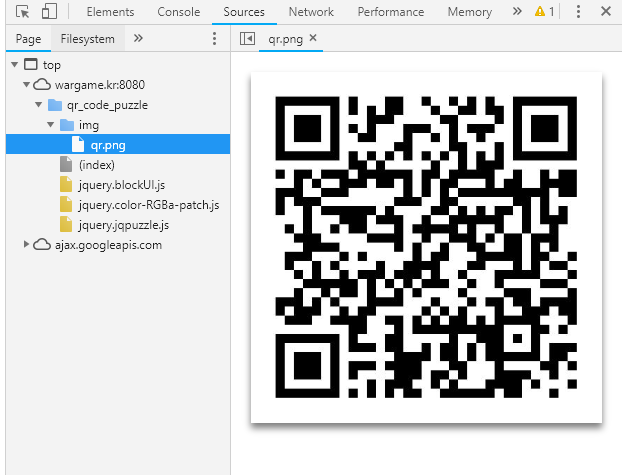
Task: Show more DevTools panels with top chevron
Action: tap(517, 11)
